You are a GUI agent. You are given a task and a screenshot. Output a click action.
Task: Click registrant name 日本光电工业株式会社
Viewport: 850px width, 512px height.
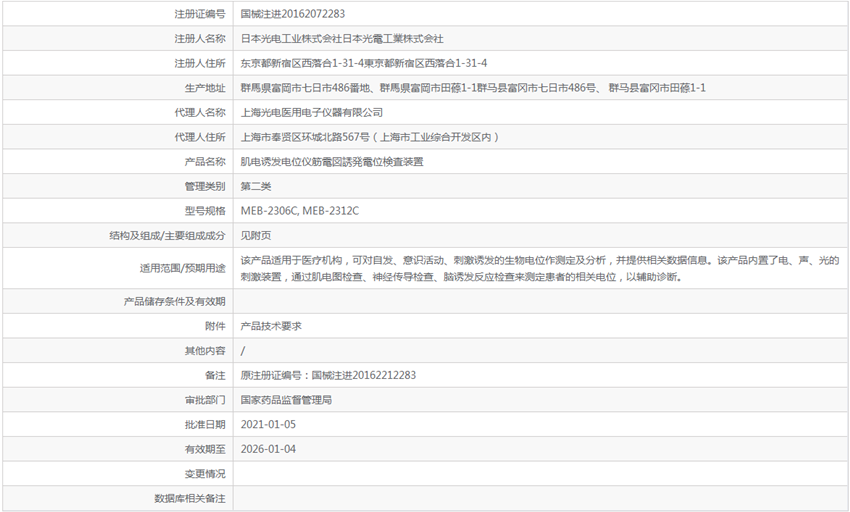(291, 39)
